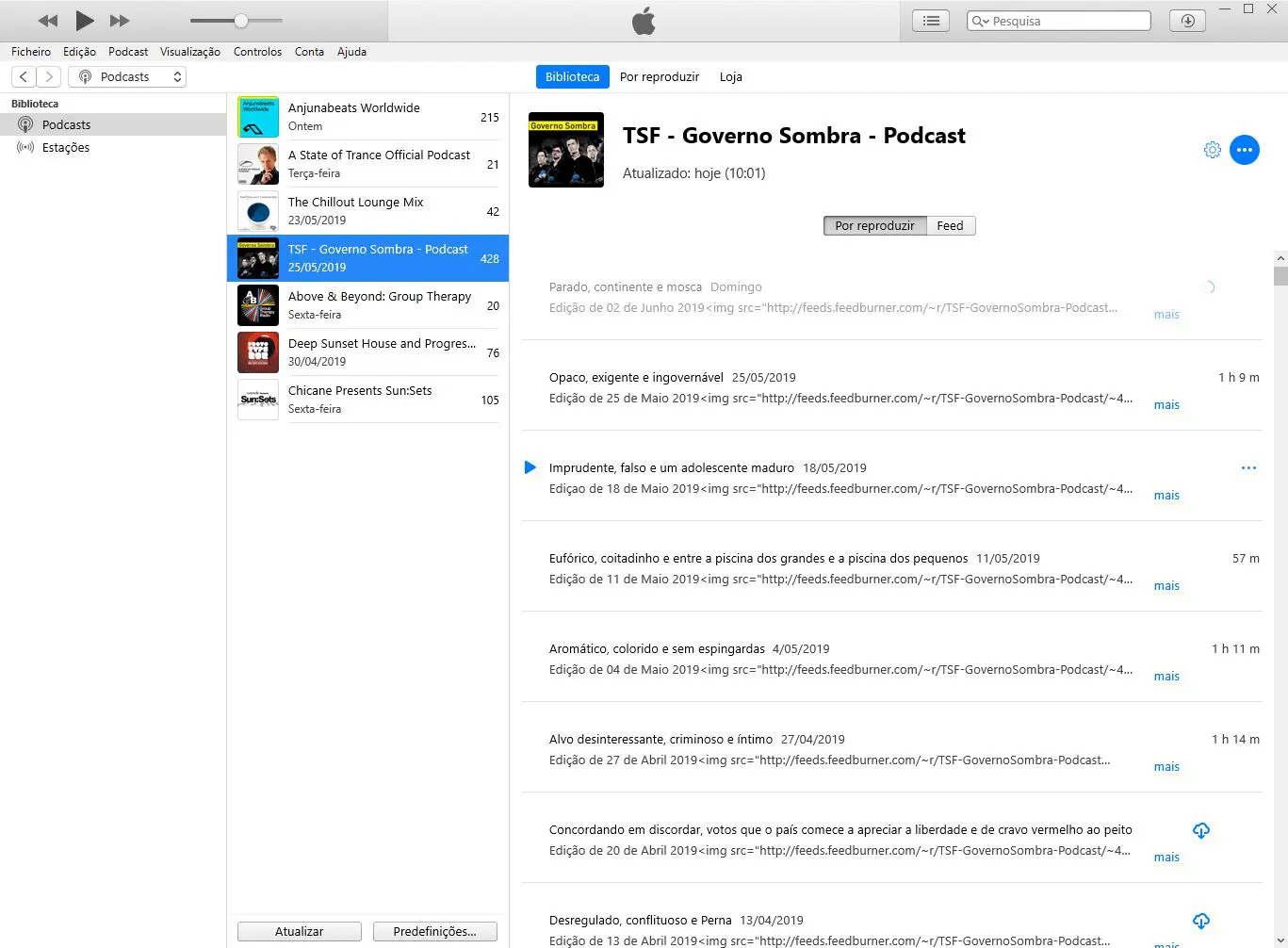Select Above & Beyond: Group Therapy podcast

[x=367, y=305]
